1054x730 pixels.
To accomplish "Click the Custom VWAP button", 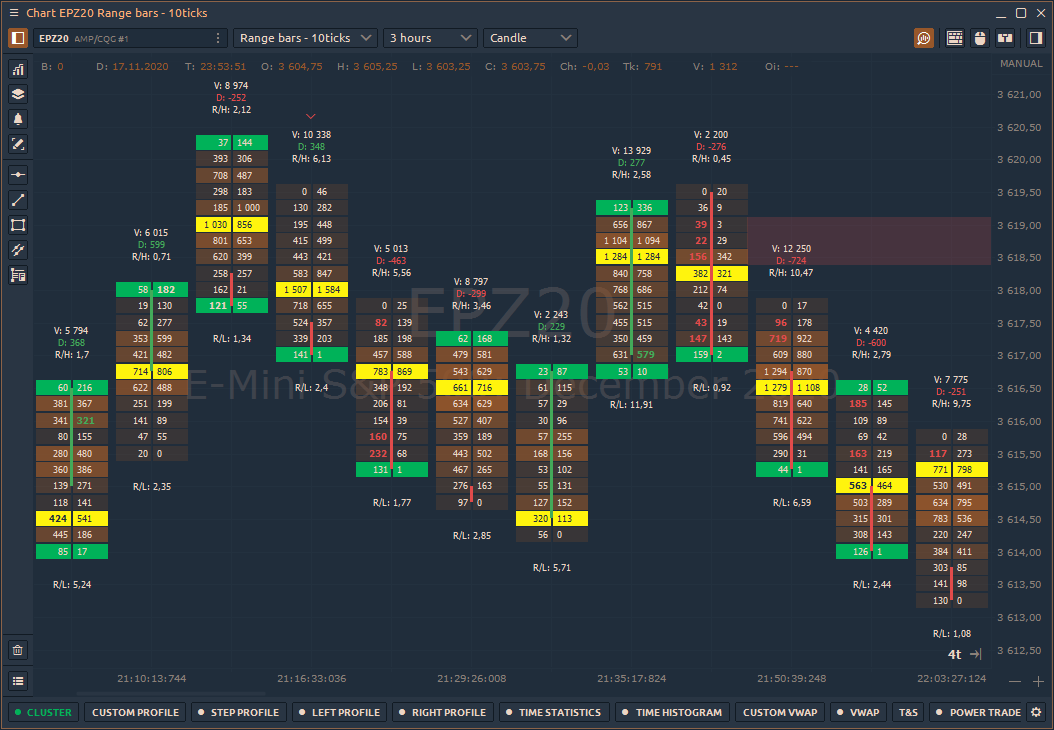I will 780,712.
